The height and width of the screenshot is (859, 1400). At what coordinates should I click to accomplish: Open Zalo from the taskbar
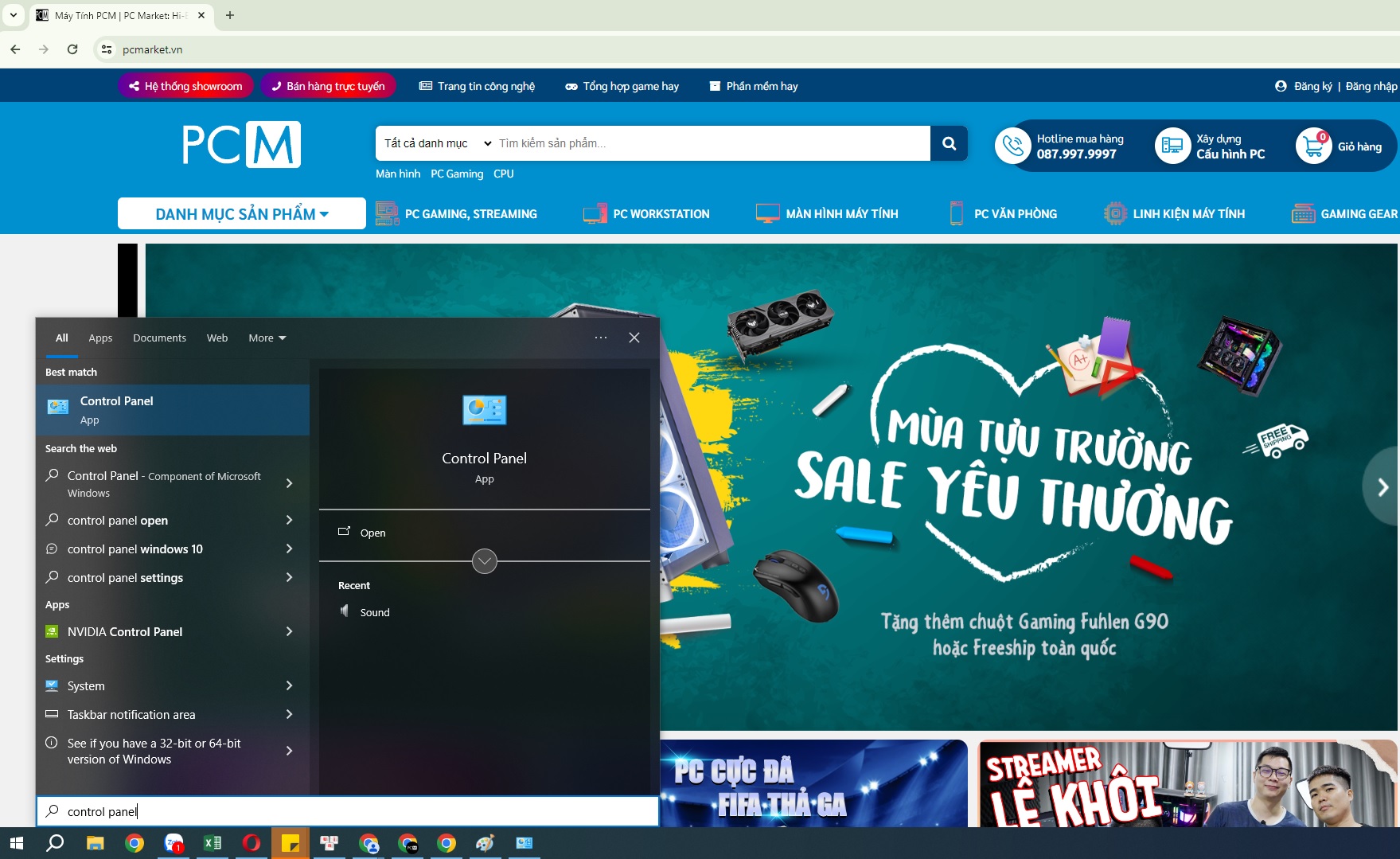(174, 843)
